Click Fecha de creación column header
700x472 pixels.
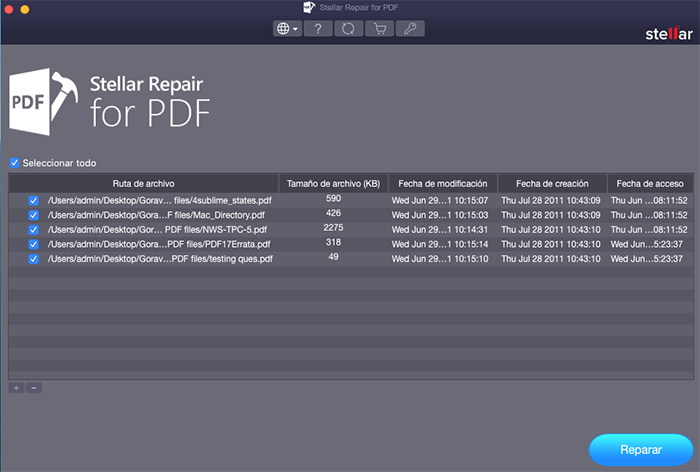point(551,184)
